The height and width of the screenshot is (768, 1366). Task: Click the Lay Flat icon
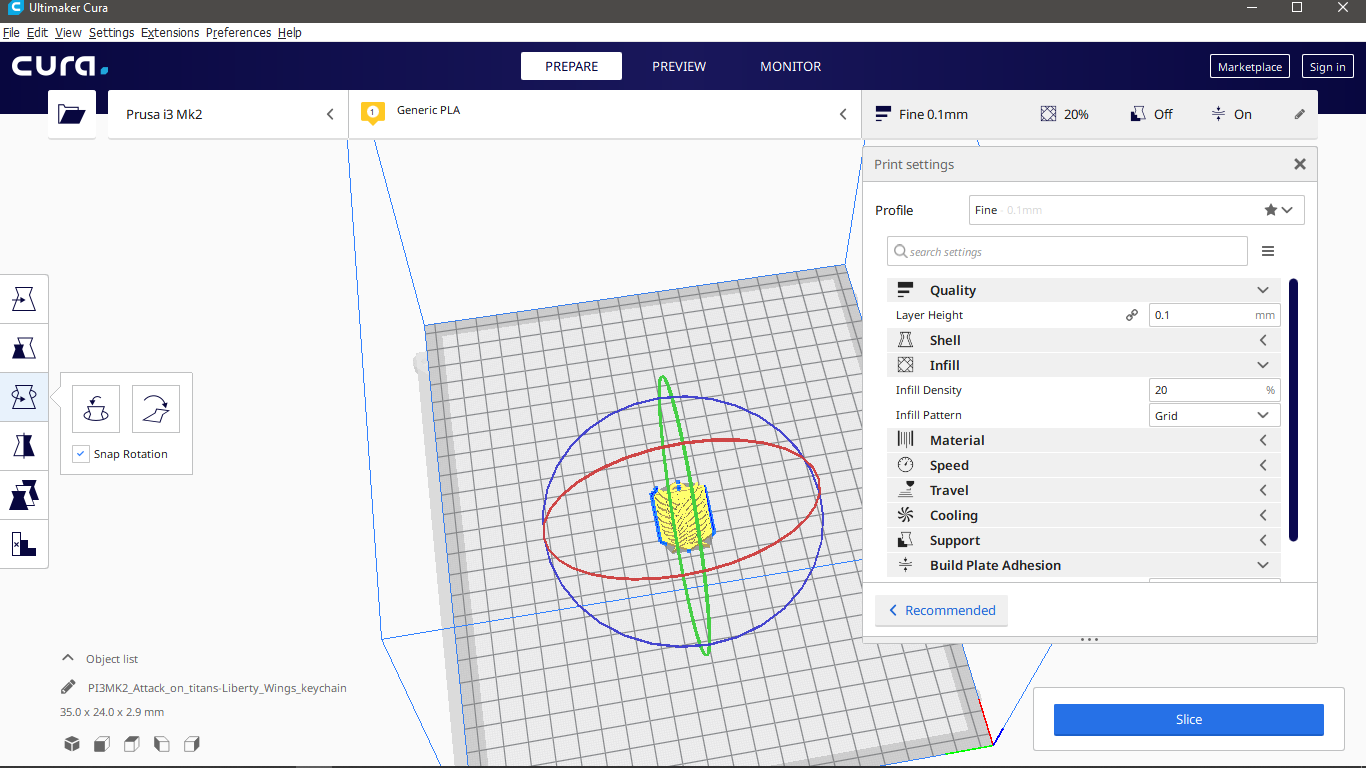pos(156,409)
